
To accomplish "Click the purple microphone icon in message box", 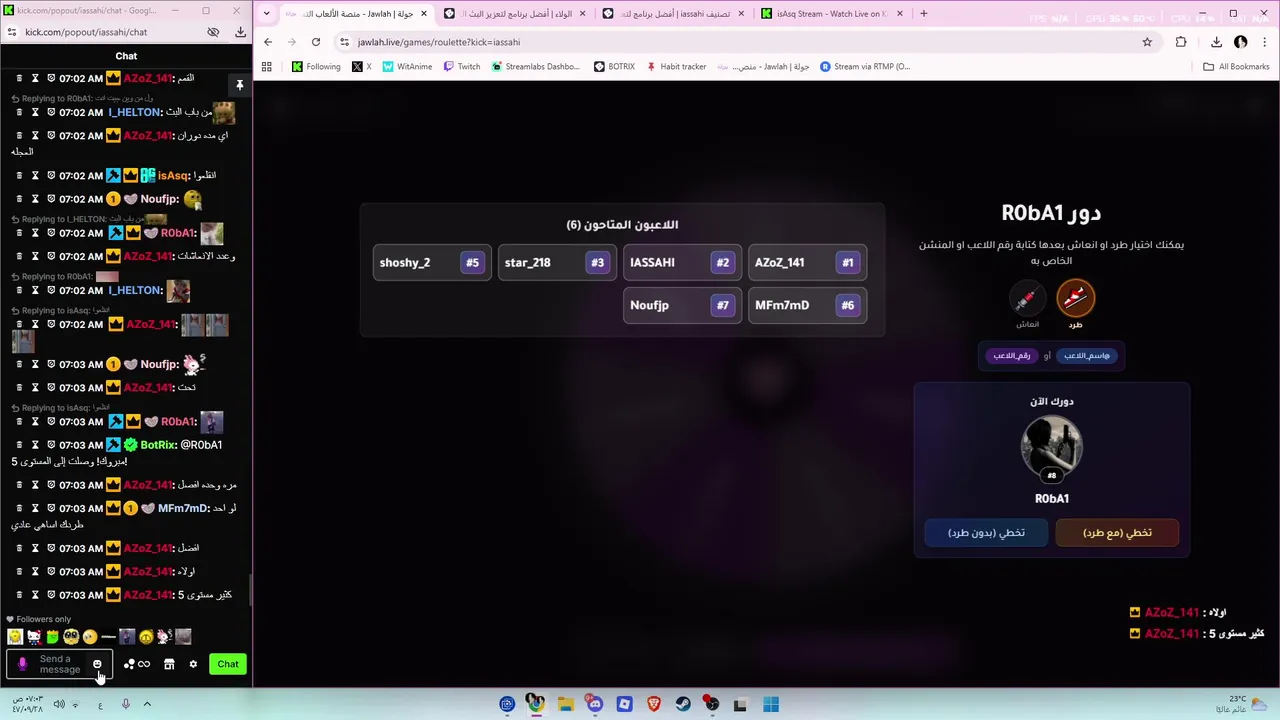I will point(22,664).
